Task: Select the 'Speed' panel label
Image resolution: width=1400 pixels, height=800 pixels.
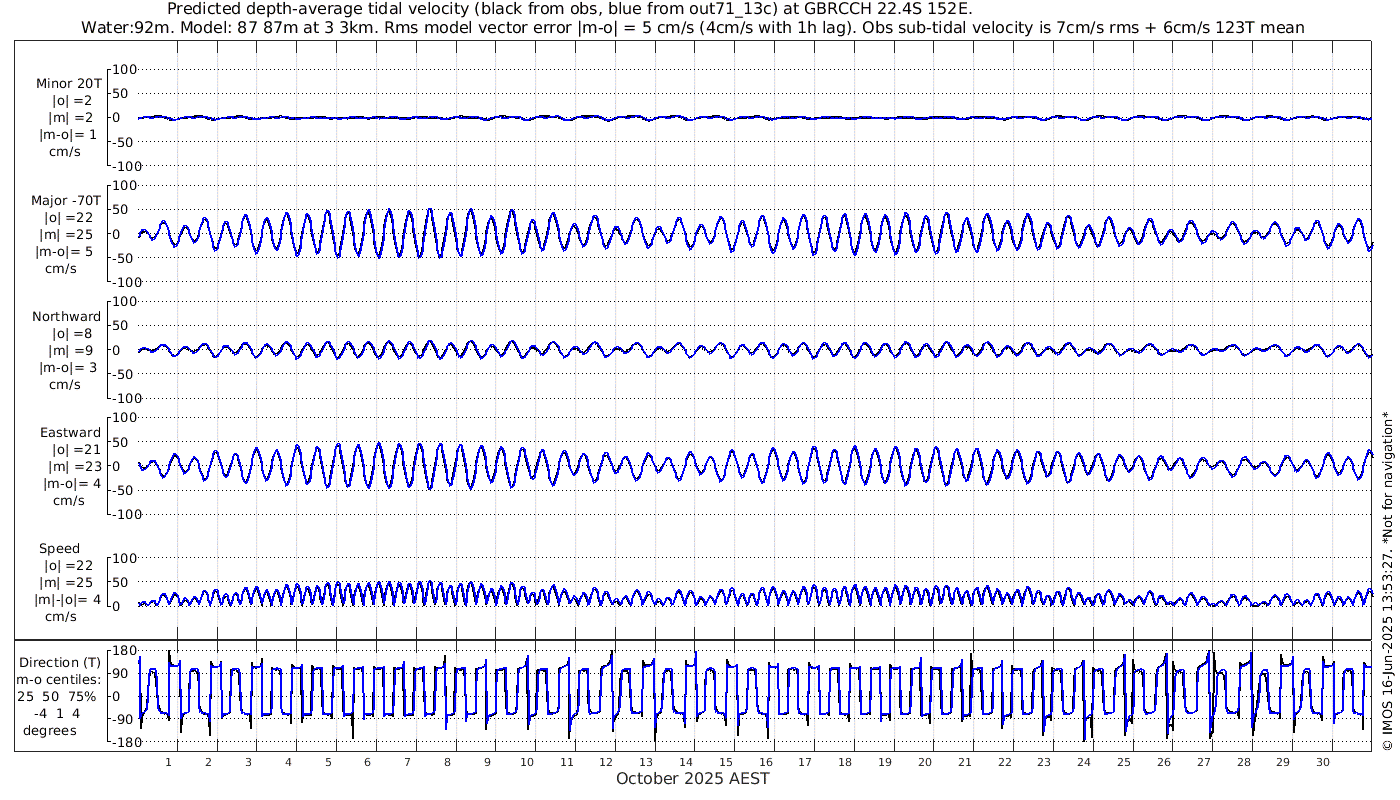Action: (x=59, y=549)
